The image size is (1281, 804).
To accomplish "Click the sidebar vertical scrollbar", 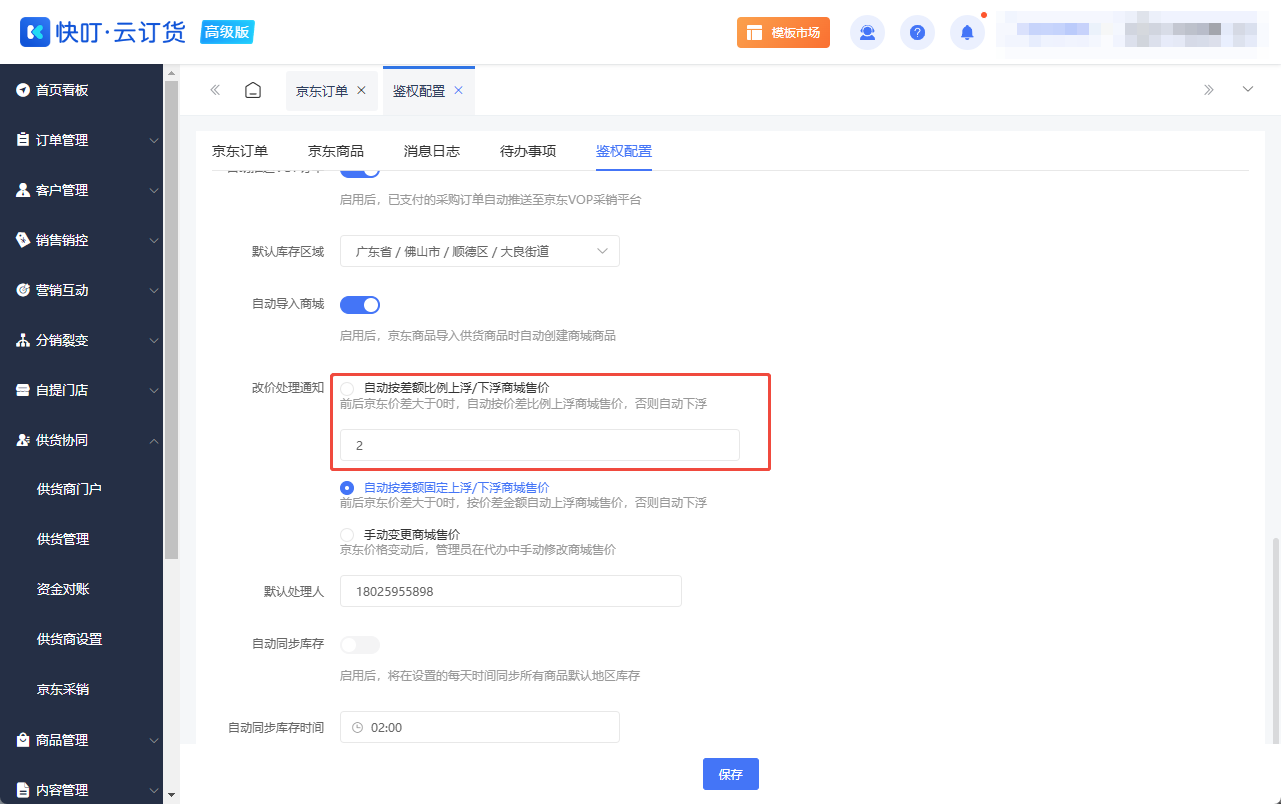I will pos(171,320).
